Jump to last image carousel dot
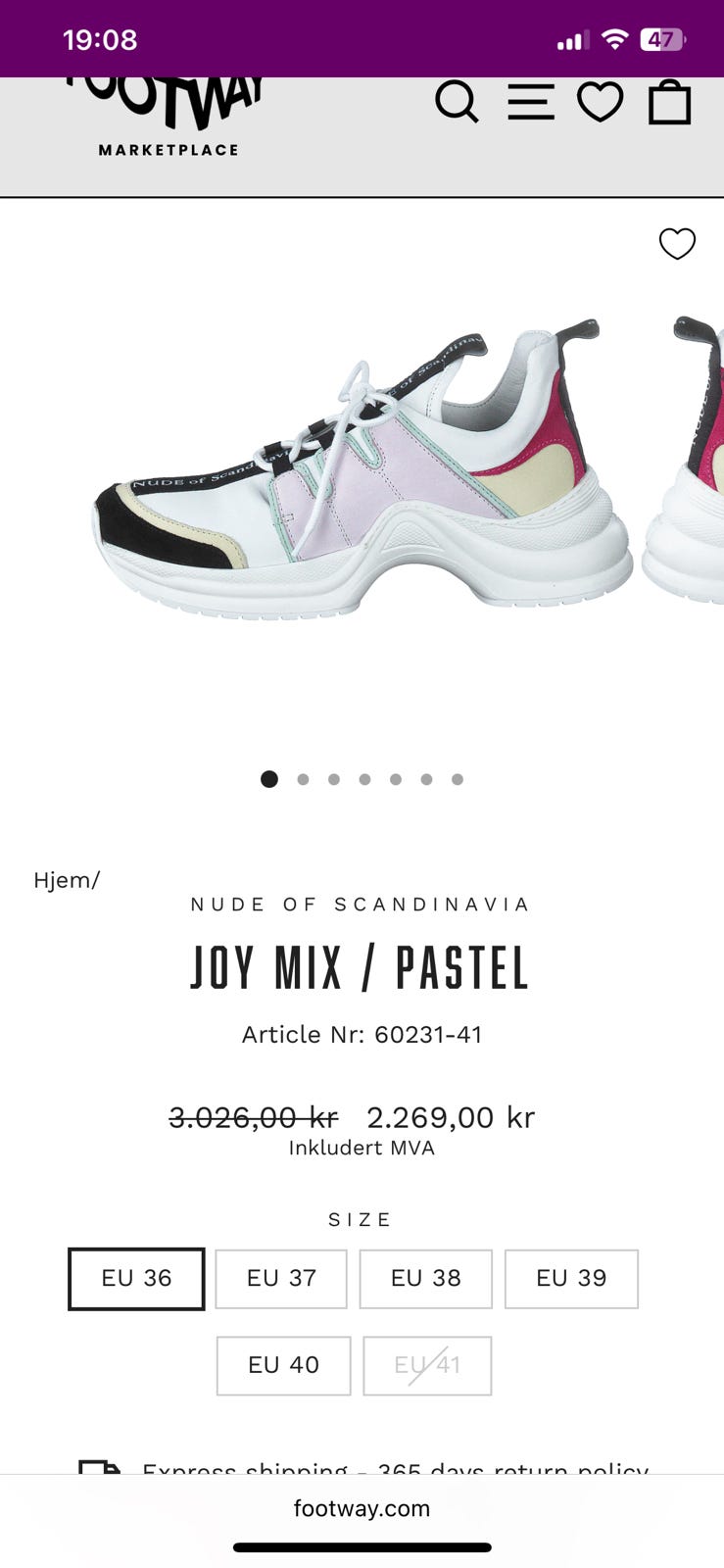724x1568 pixels. [x=458, y=779]
